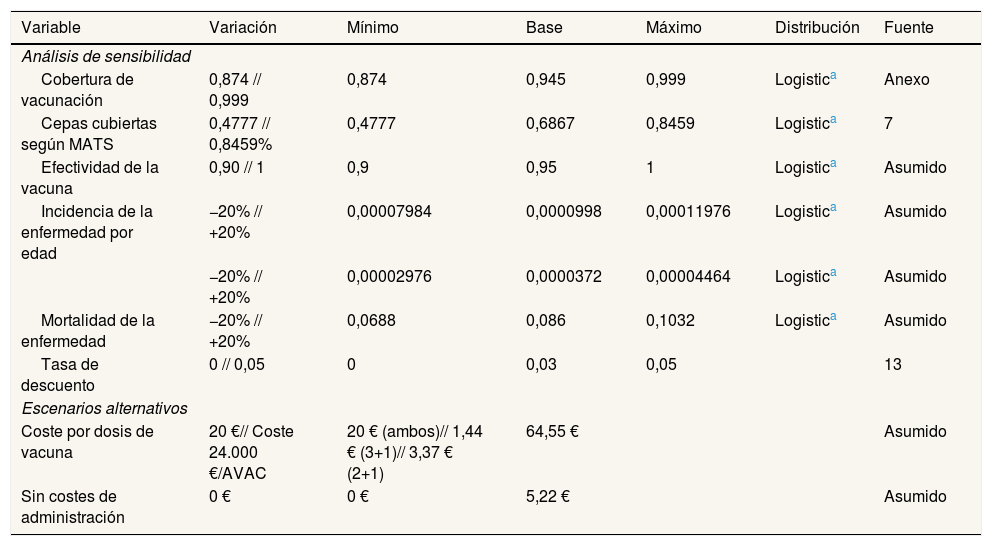This screenshot has height=546, width=992.
Task: Select the 'Variación' column header
Action: pyautogui.click(x=243, y=28)
